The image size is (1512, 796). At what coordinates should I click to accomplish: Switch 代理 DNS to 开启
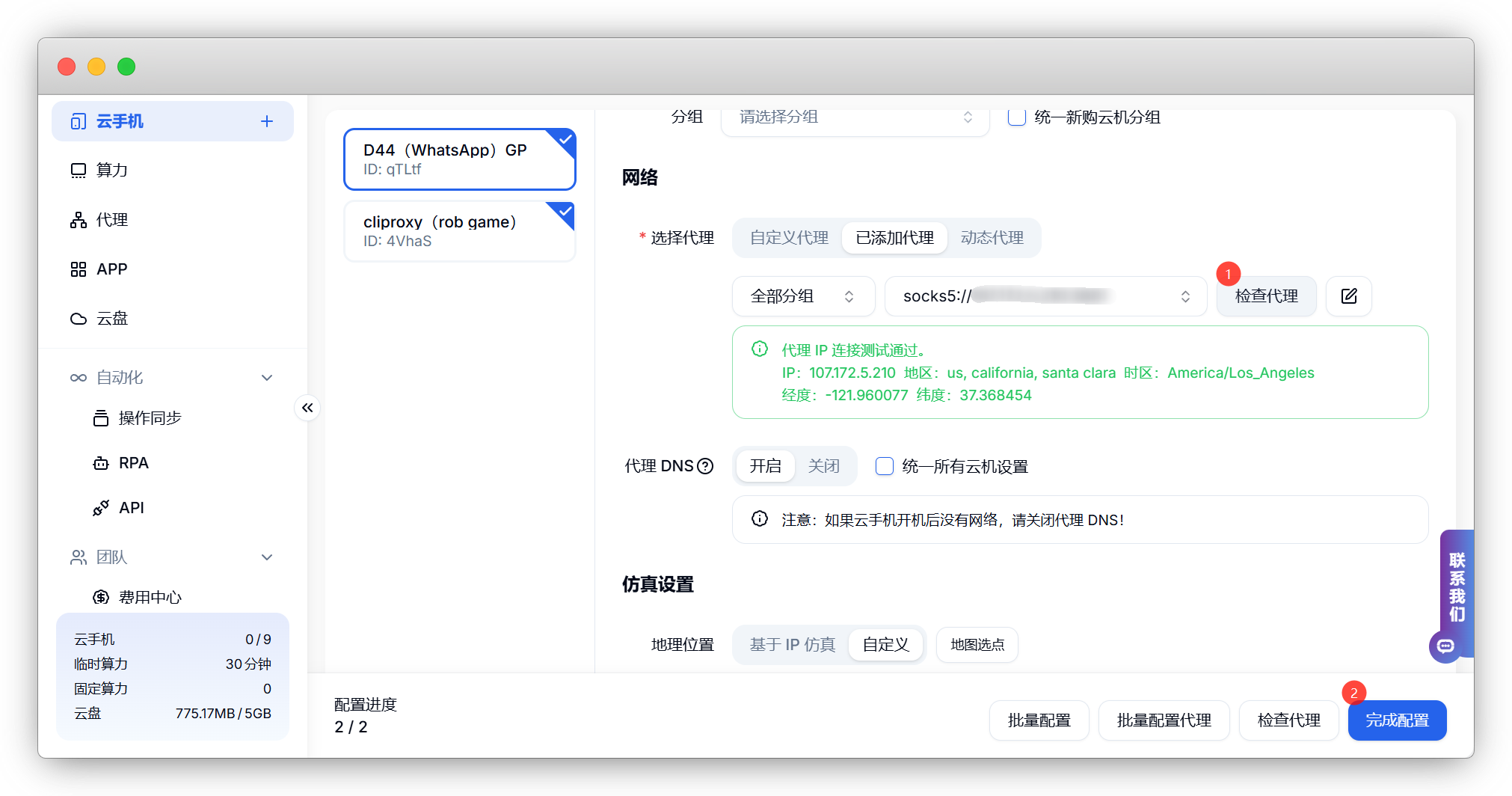click(766, 466)
